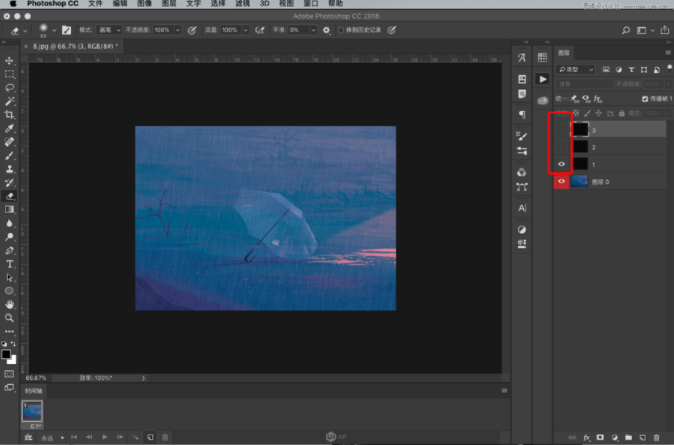The image size is (674, 445).
Task: Select the Crop tool
Action: click(10, 115)
